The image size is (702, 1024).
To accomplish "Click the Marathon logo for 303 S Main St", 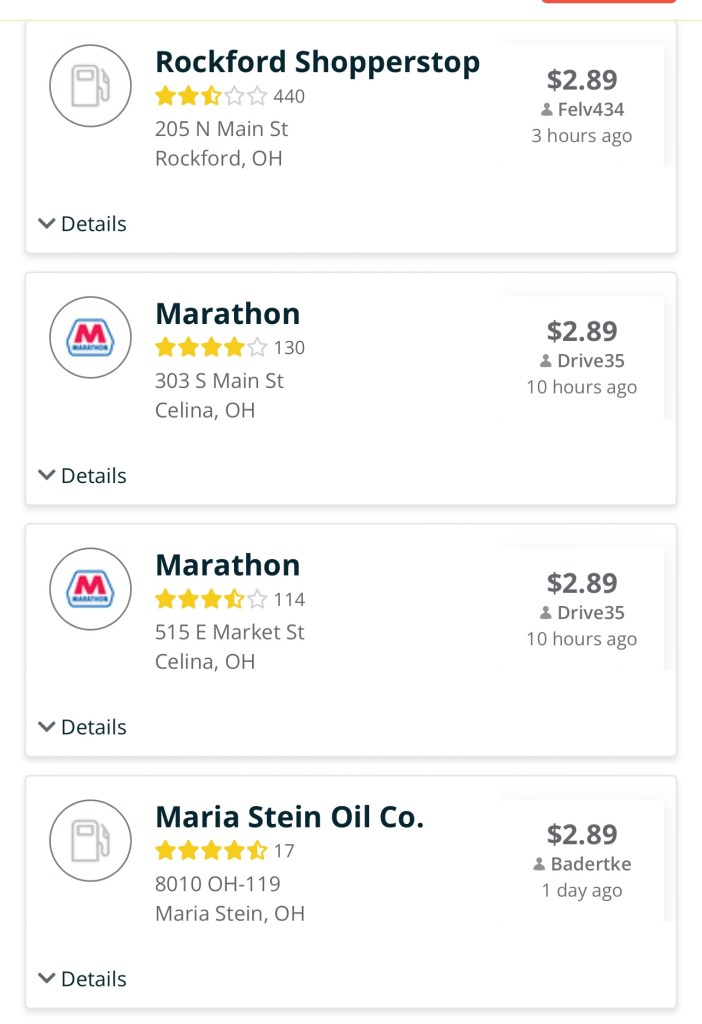I will [x=91, y=338].
